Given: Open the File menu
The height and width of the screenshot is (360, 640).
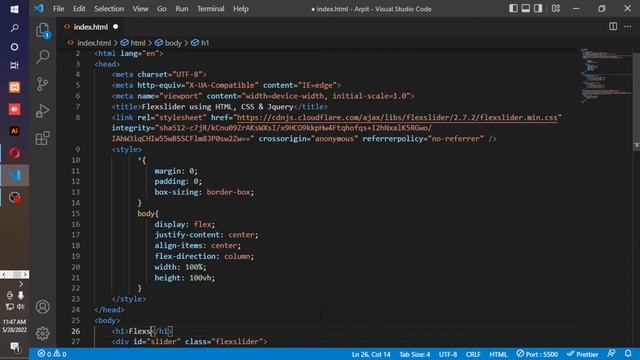Looking at the screenshot, I should click(58, 9).
